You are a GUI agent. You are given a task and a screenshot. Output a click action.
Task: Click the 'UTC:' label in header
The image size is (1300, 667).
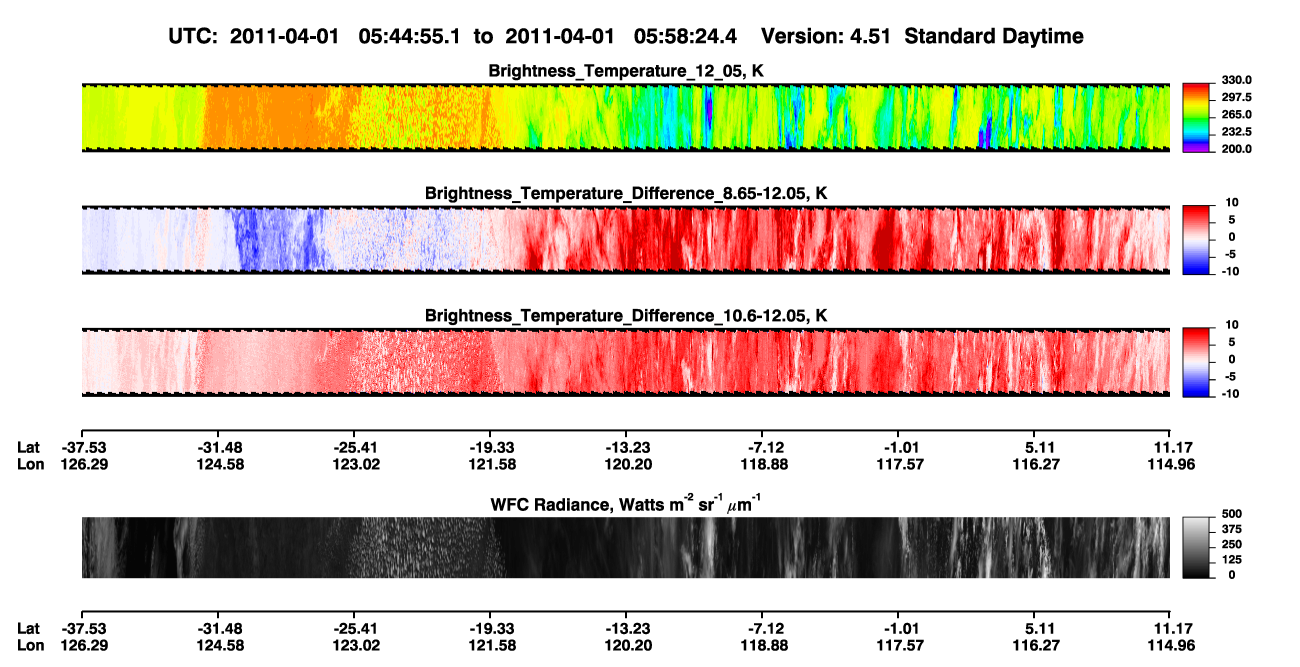[193, 37]
